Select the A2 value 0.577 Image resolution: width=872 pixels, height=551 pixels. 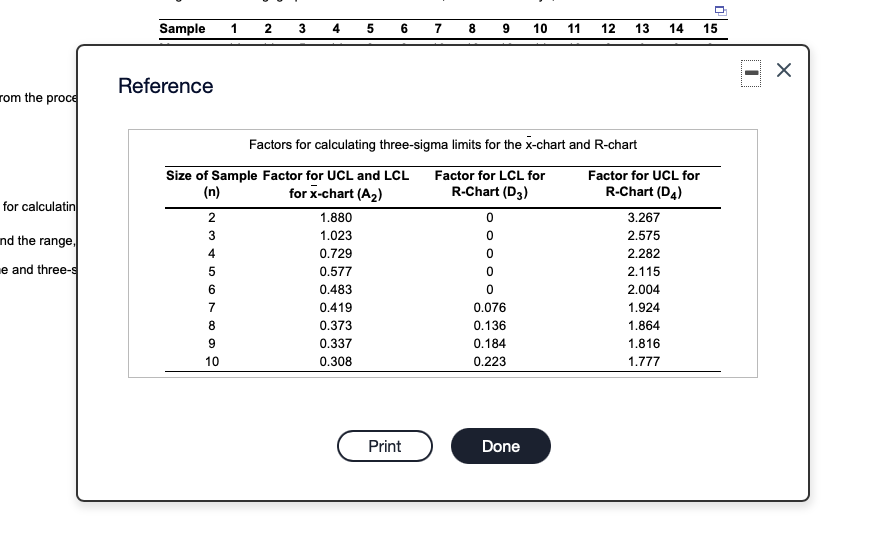pos(335,271)
